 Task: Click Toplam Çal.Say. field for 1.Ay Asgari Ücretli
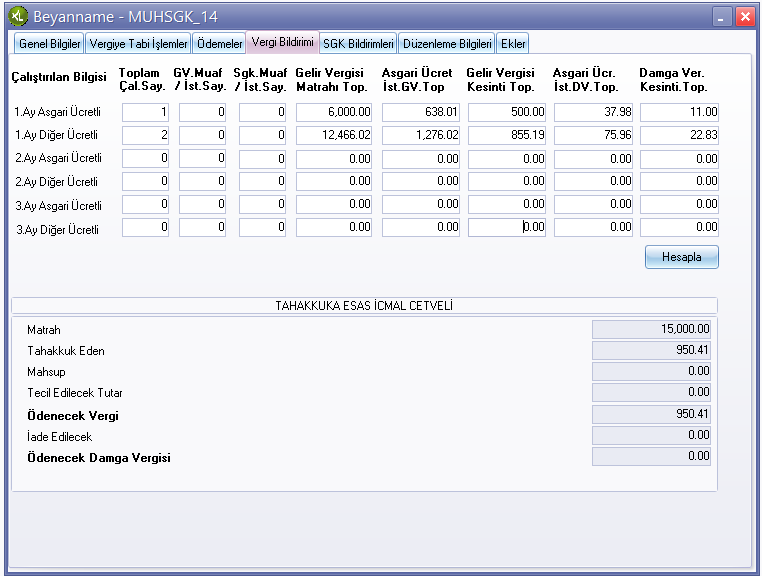146,112
